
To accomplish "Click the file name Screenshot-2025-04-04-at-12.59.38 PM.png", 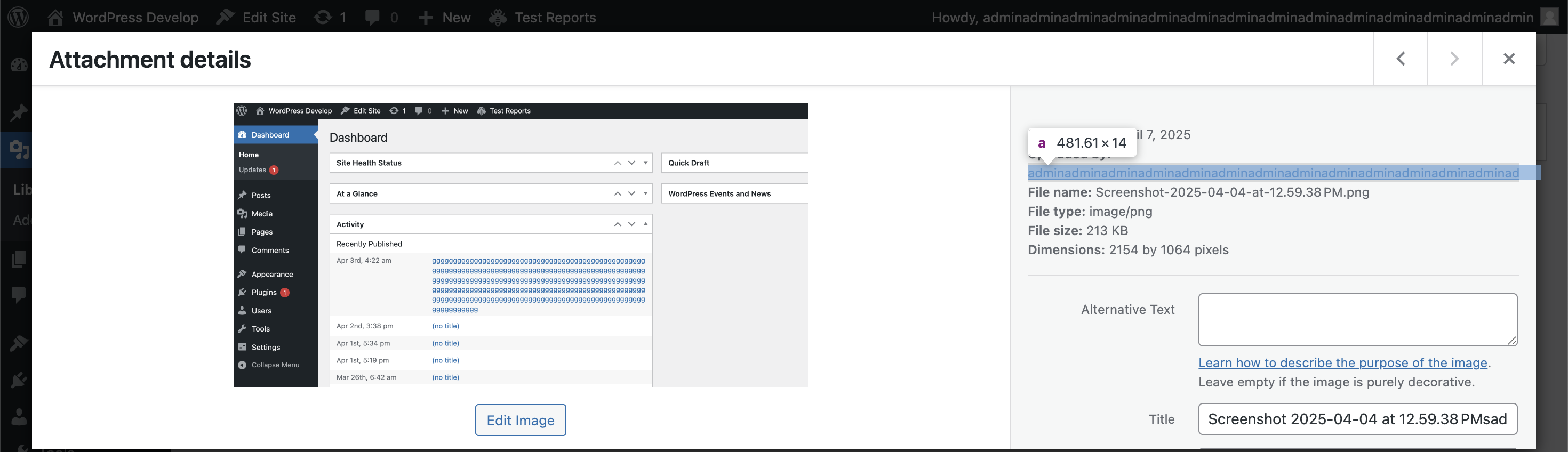I will pos(1232,192).
